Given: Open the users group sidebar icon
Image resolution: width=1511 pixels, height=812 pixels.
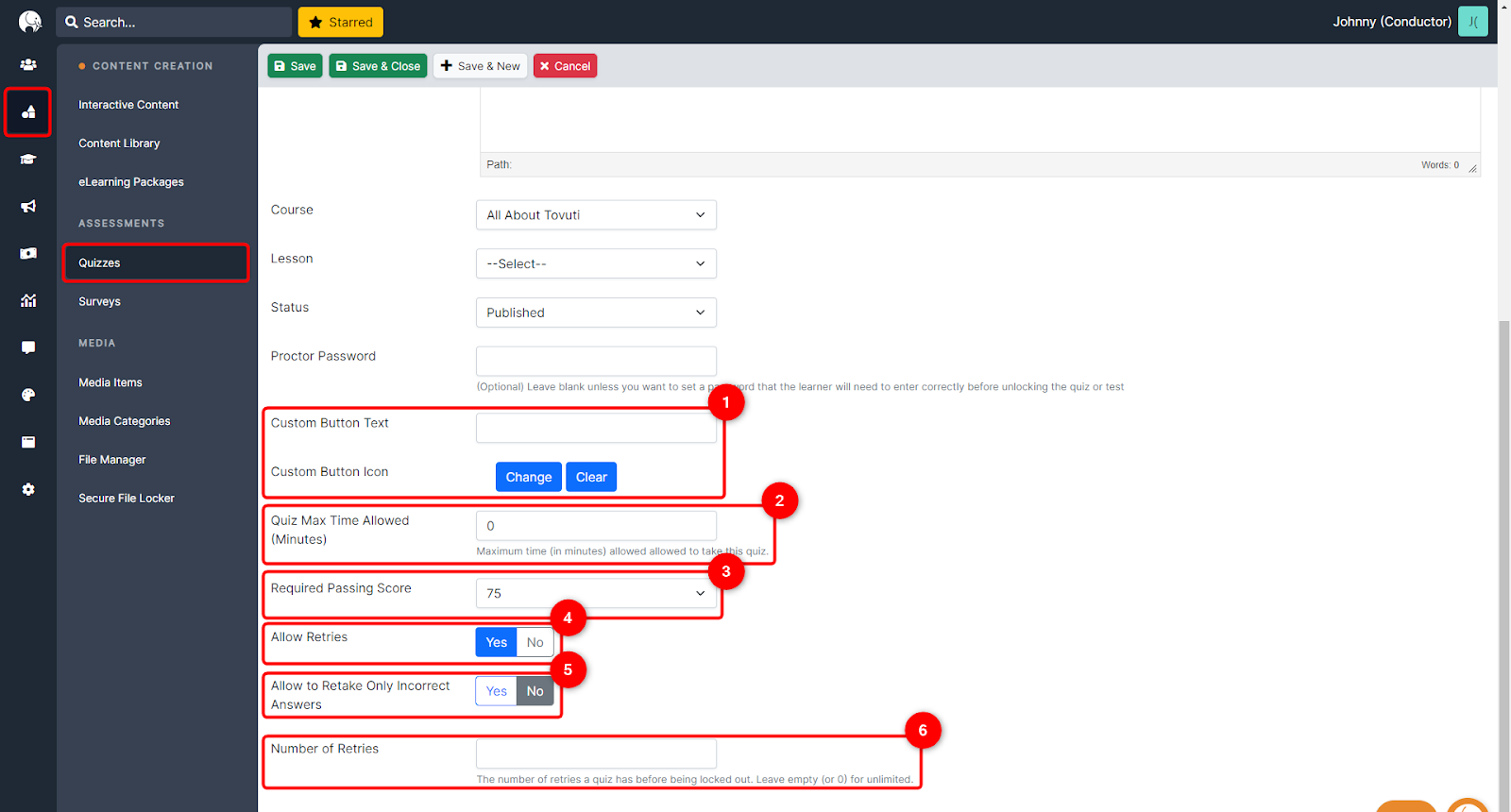Looking at the screenshot, I should [28, 65].
